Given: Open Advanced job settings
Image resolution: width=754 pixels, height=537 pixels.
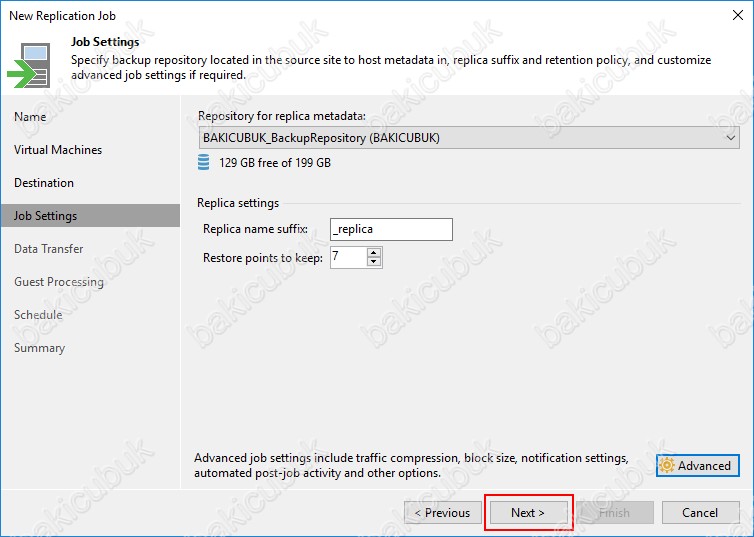Looking at the screenshot, I should (x=698, y=465).
